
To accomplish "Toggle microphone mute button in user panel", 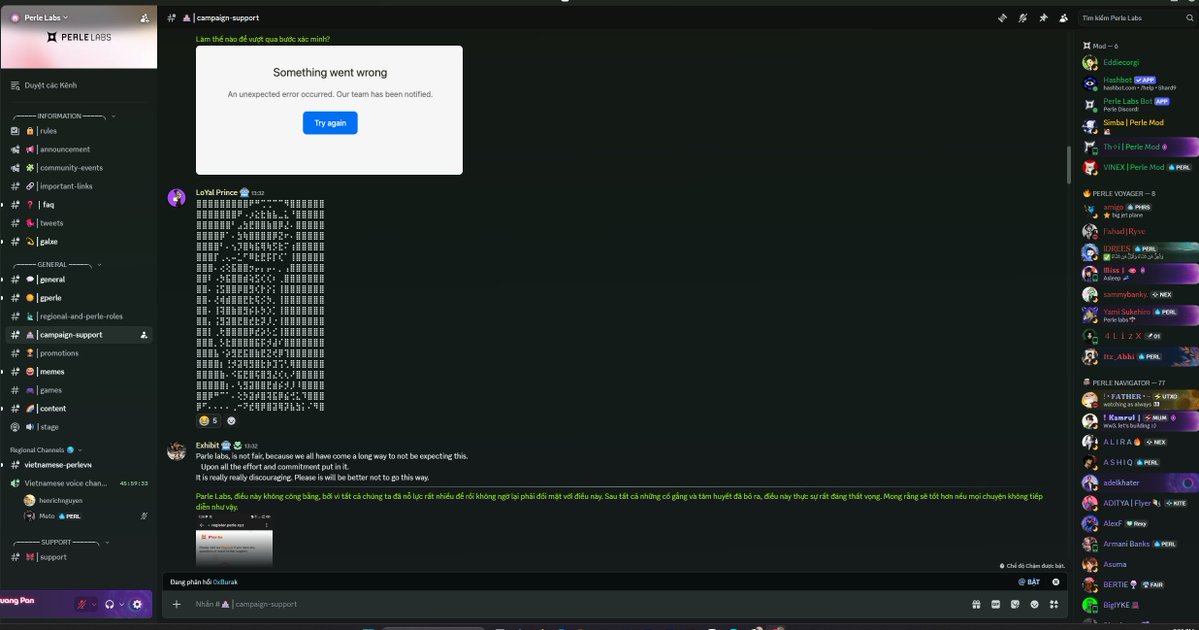I will click(82, 604).
